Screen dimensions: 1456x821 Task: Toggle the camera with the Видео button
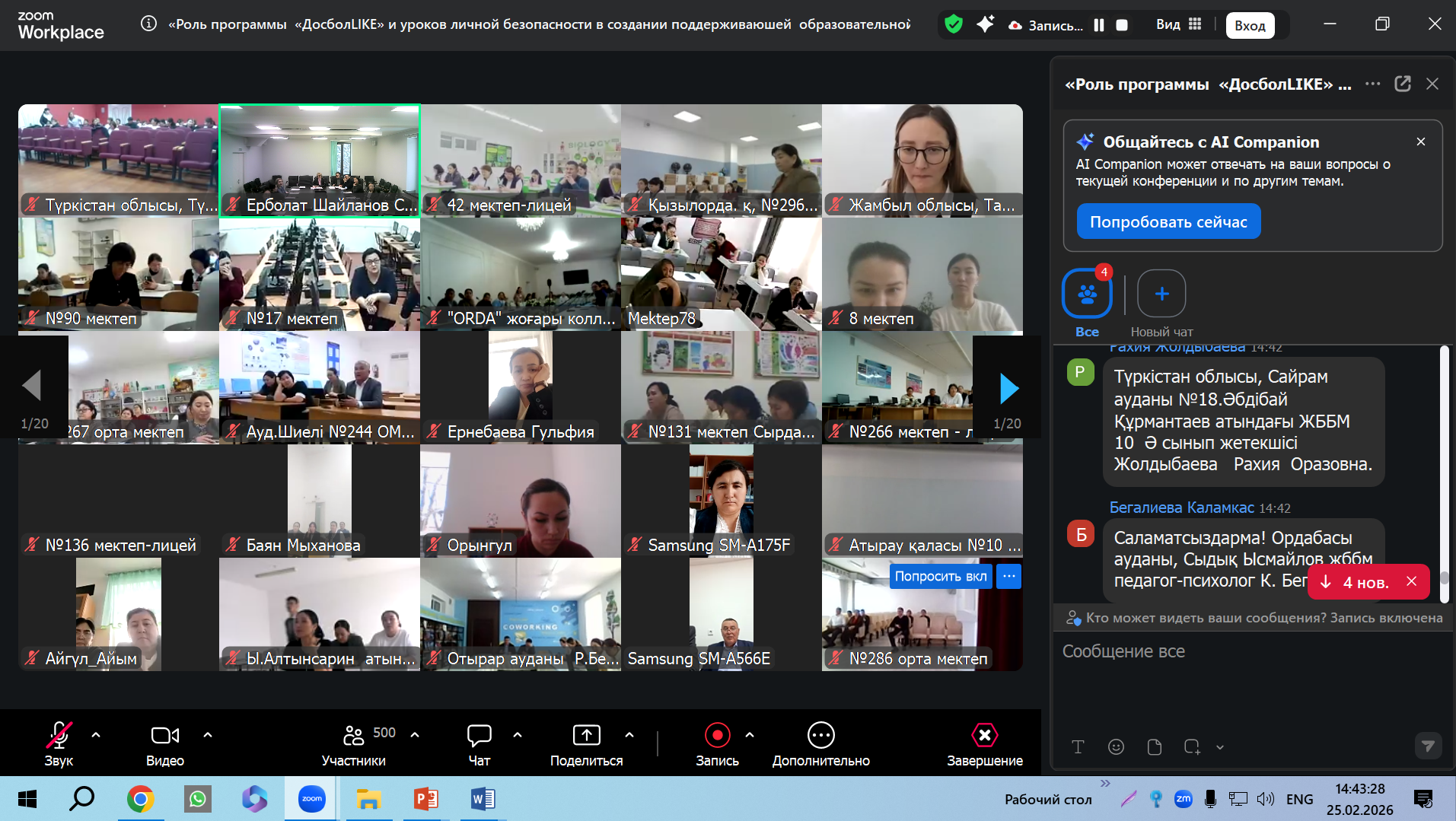[x=165, y=743]
